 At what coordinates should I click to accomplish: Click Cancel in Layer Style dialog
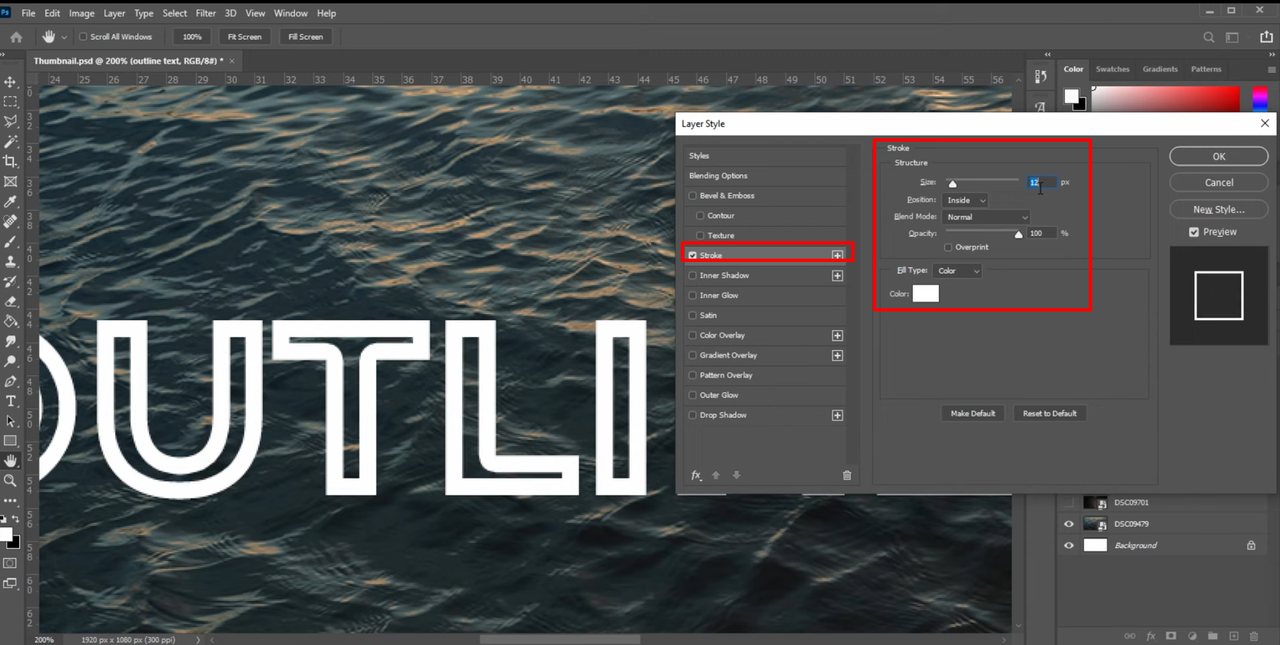1219,183
